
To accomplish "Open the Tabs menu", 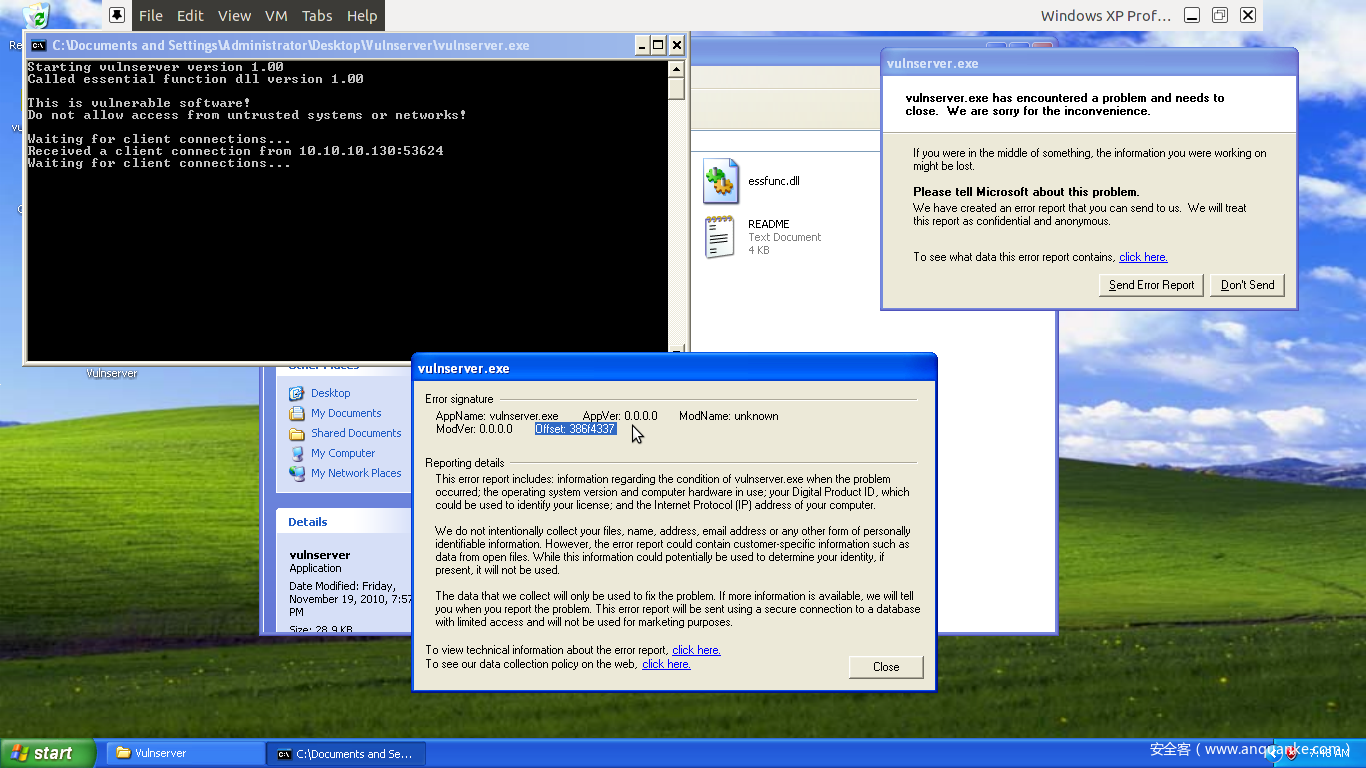I will (317, 15).
